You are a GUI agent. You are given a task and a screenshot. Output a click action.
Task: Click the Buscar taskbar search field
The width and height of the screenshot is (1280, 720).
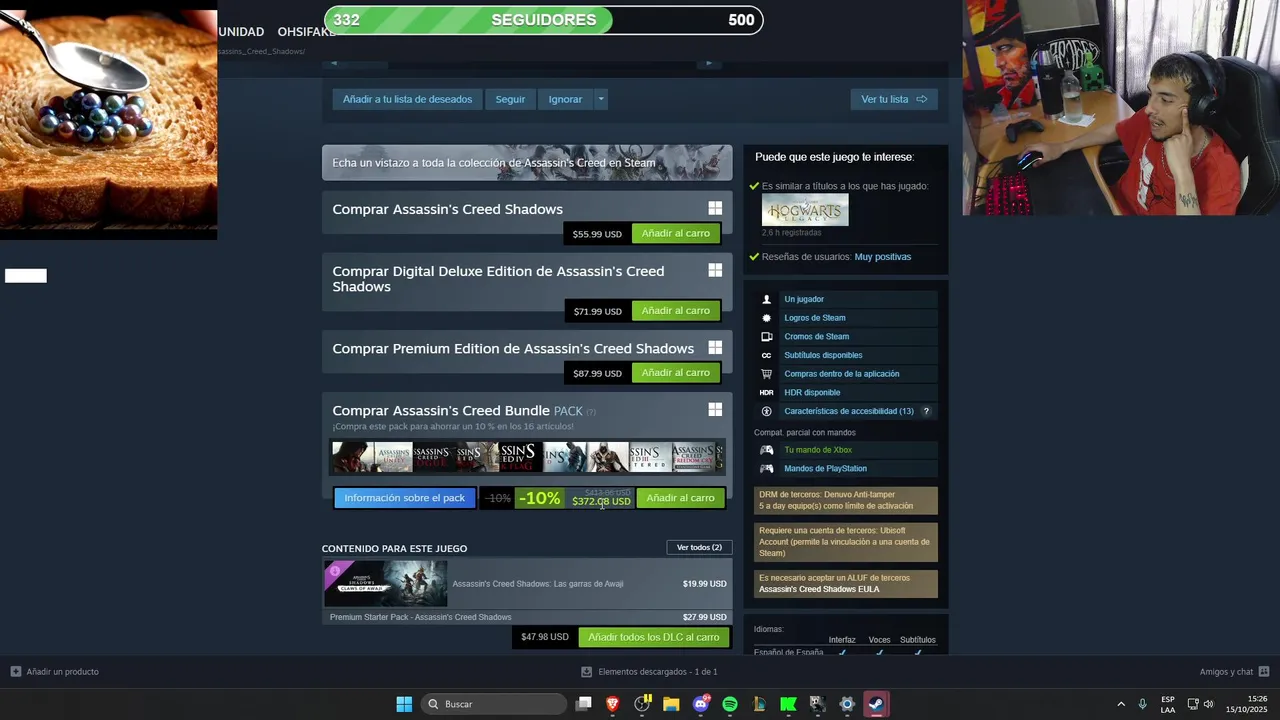tap(494, 704)
